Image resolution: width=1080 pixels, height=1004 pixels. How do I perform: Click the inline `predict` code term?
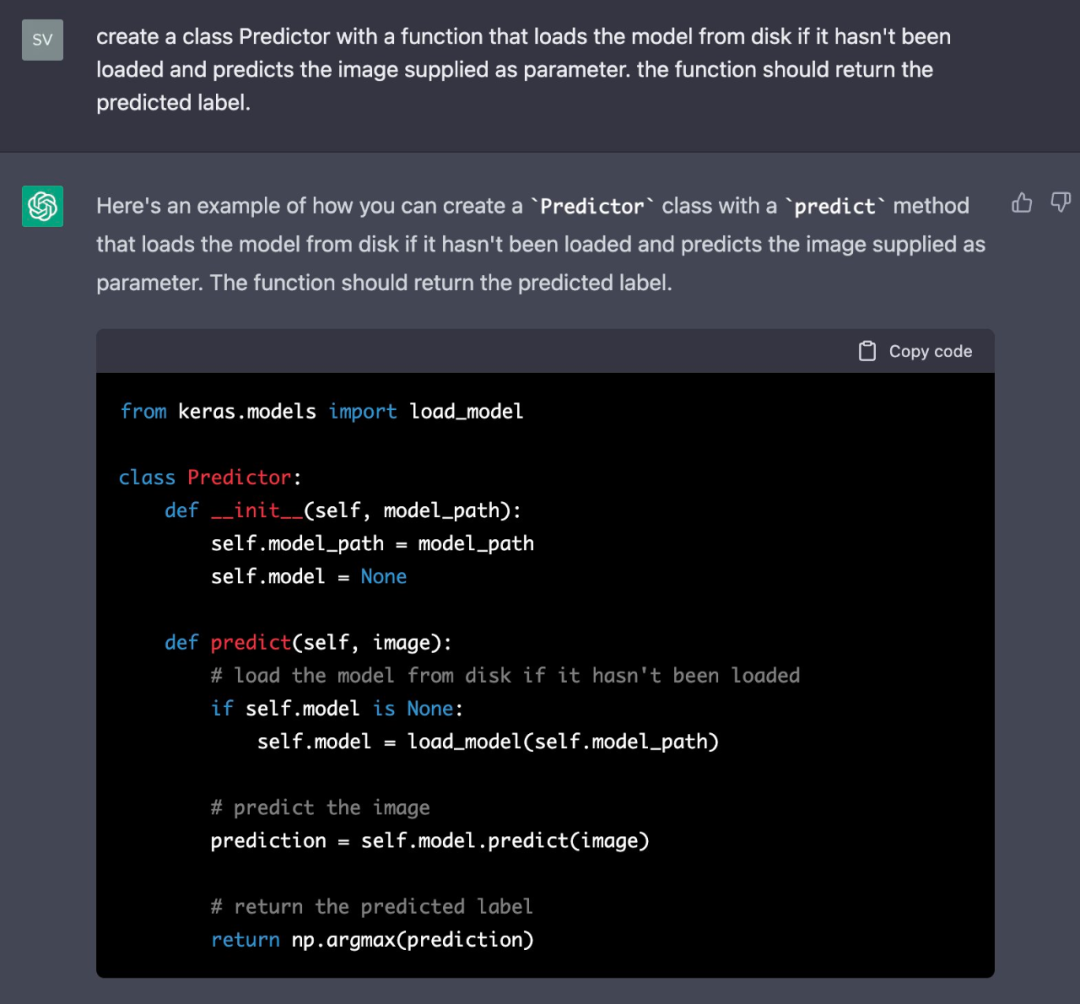pyautogui.click(x=835, y=206)
